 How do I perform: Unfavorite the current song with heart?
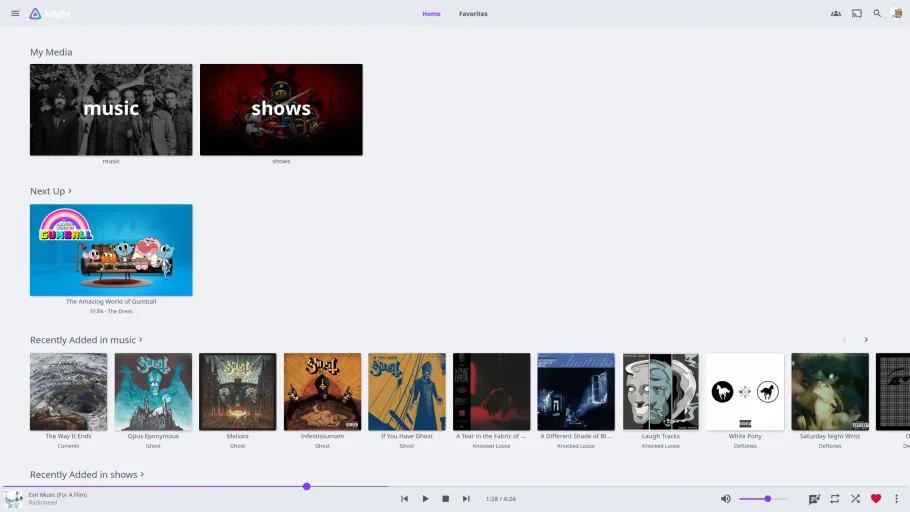click(x=876, y=499)
